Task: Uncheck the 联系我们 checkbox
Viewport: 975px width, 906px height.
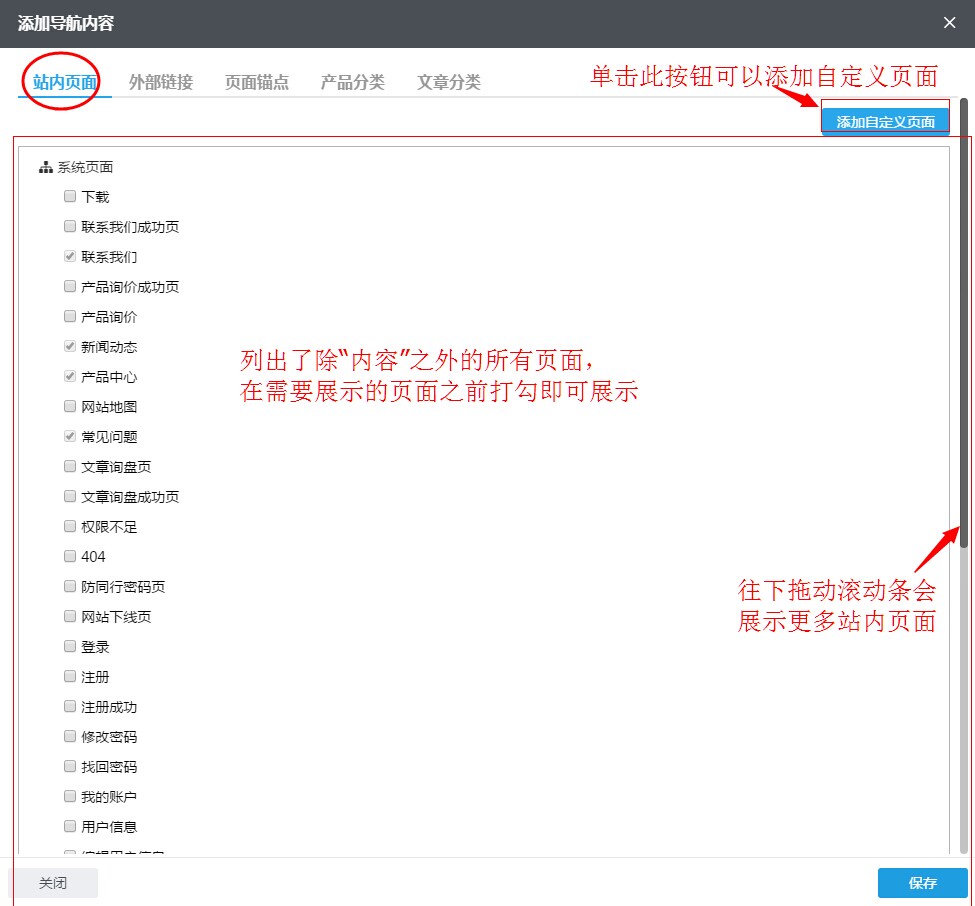Action: 69,256
